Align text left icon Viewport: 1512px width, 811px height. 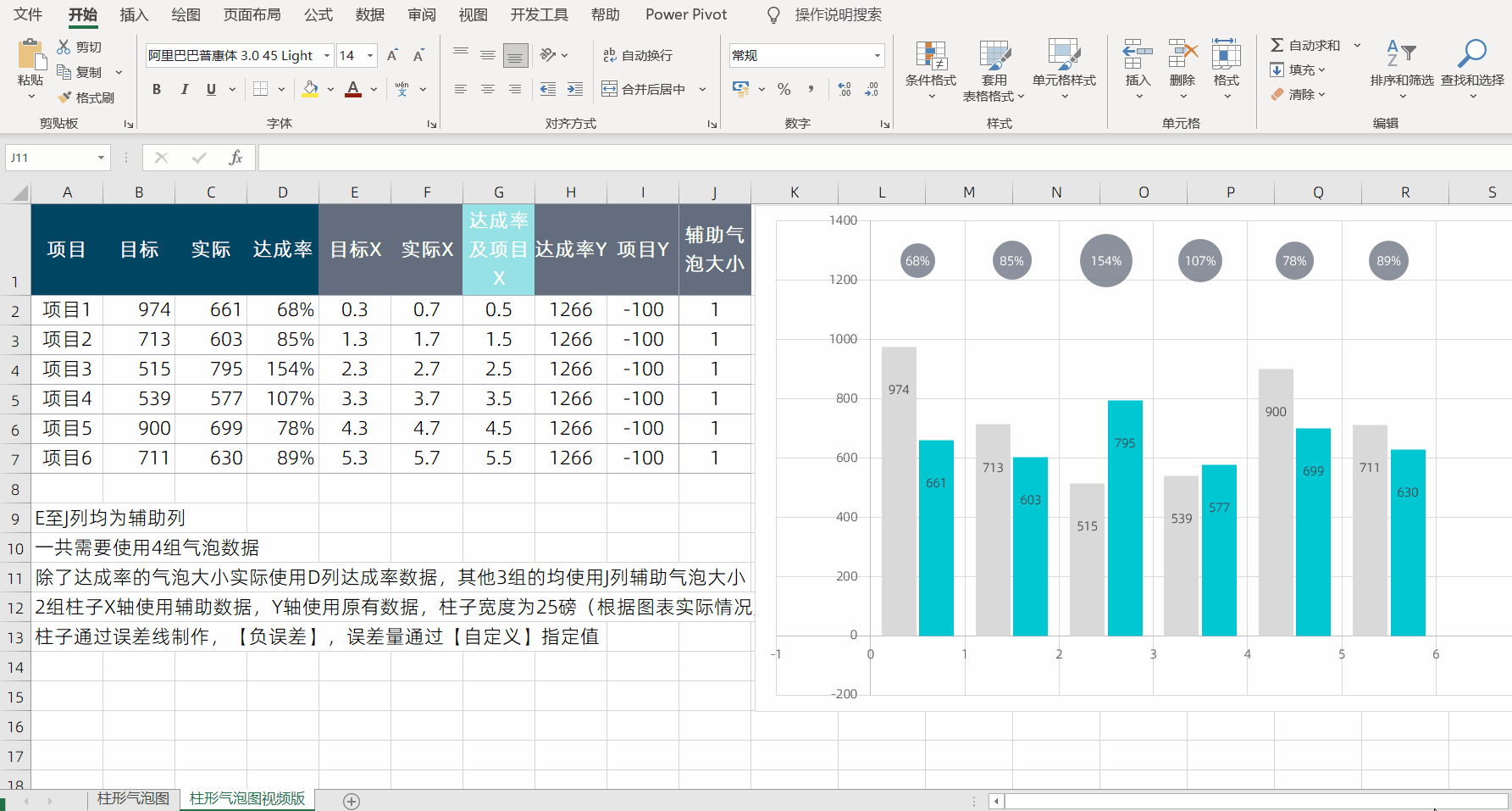(461, 89)
